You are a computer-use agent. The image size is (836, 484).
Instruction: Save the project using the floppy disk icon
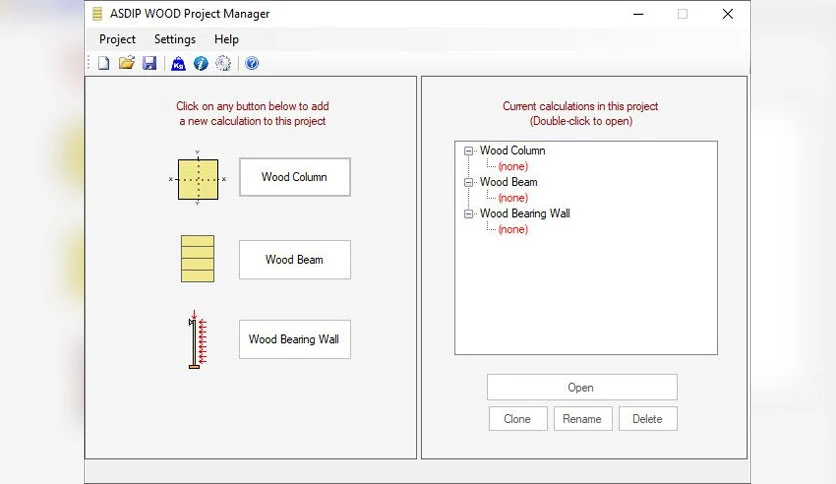point(149,63)
